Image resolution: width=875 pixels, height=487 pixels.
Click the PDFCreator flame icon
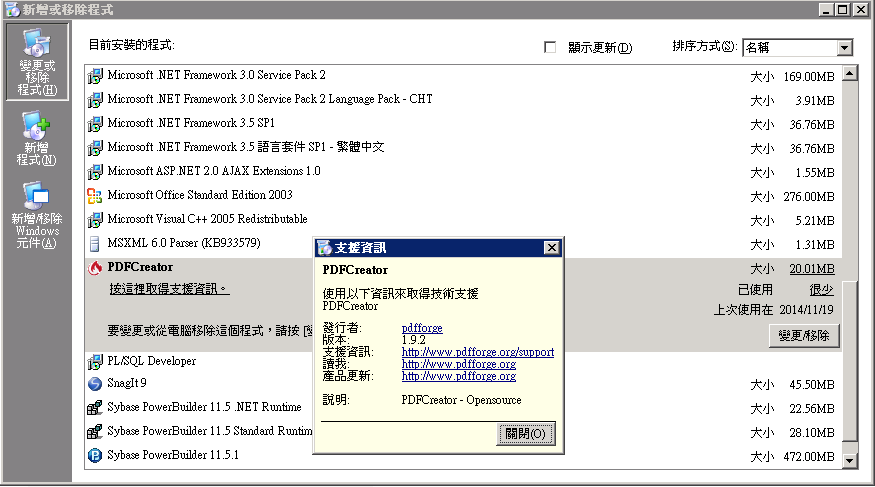pos(95,268)
